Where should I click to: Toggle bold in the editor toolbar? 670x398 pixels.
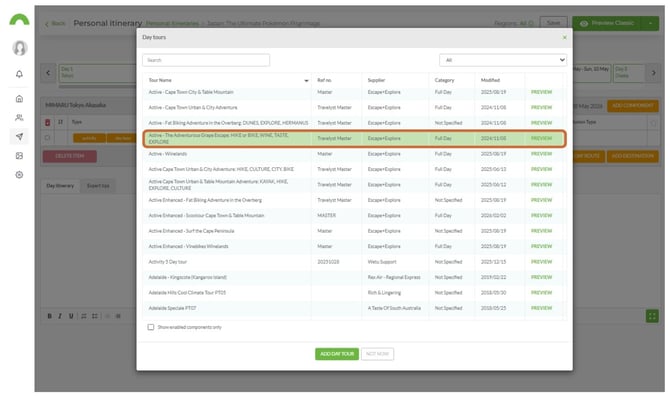point(50,316)
